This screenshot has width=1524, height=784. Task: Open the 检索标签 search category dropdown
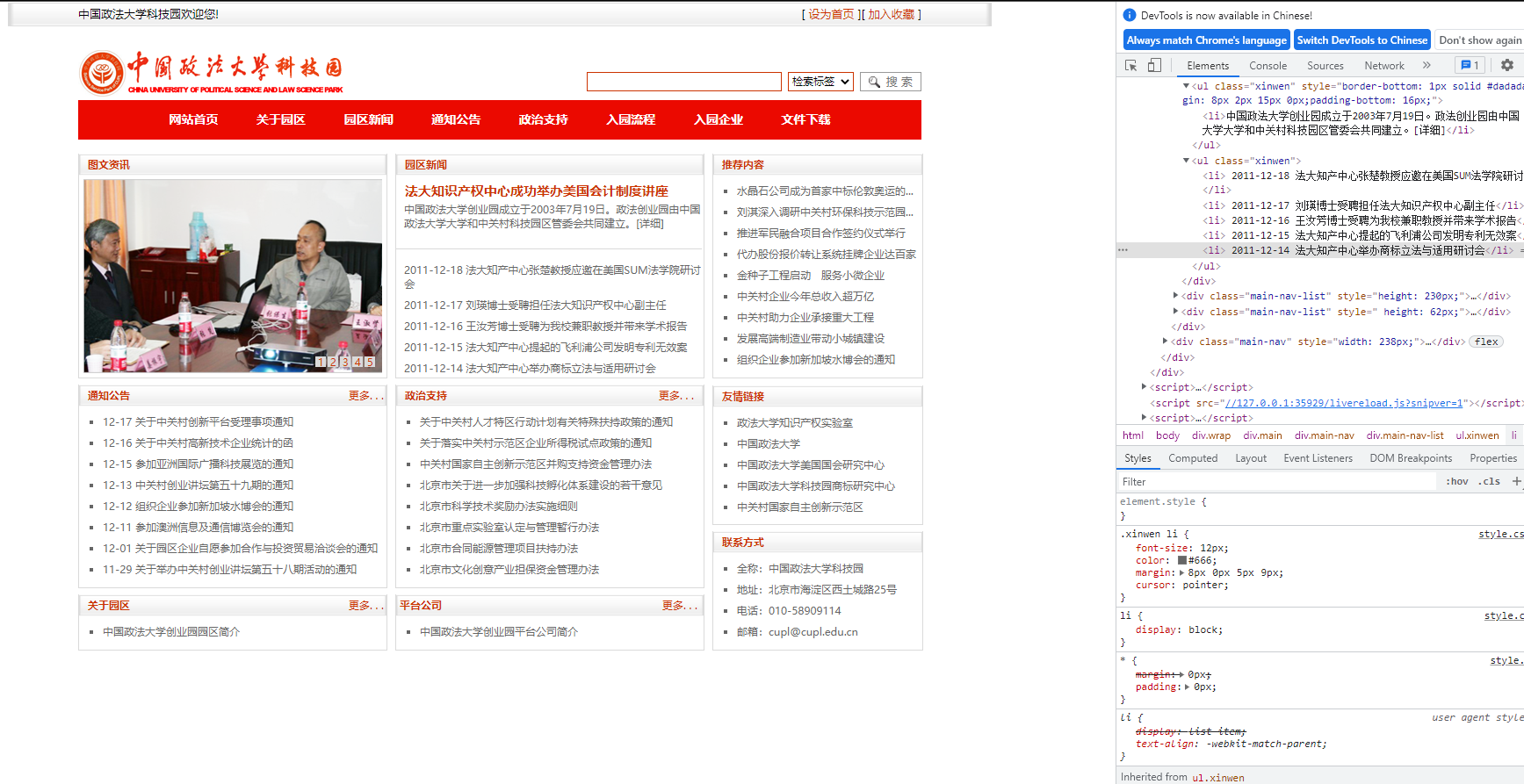pos(820,82)
